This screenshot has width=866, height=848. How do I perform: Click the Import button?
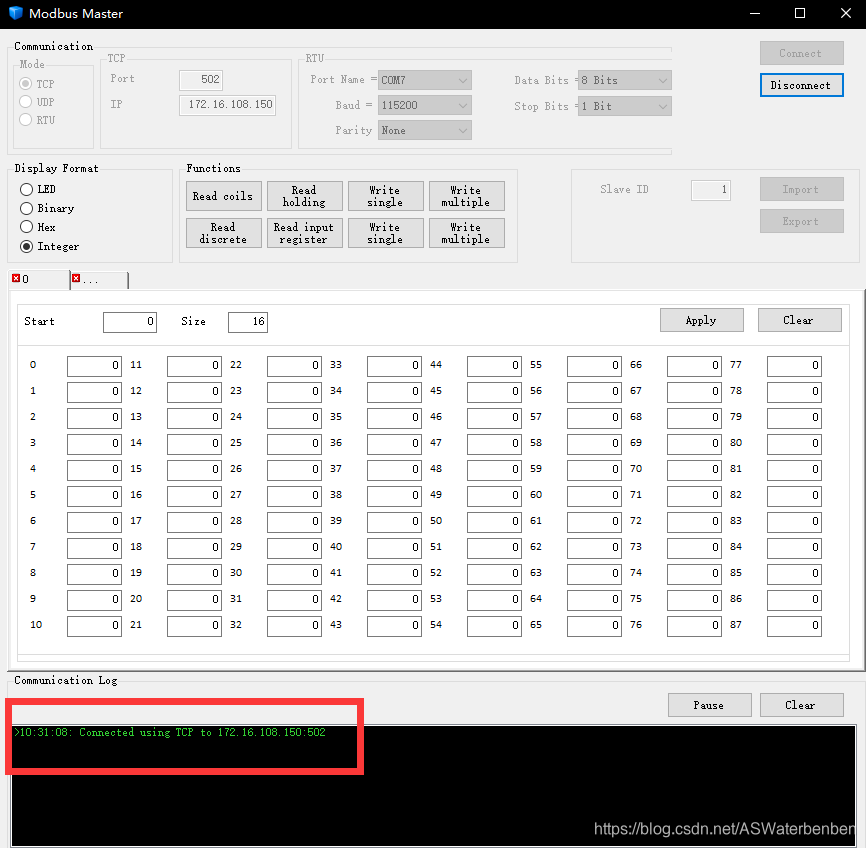tap(801, 189)
